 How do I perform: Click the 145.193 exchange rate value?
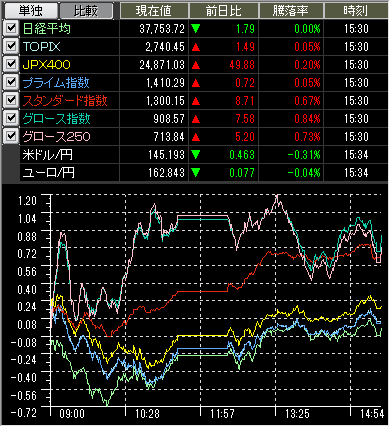click(x=167, y=155)
